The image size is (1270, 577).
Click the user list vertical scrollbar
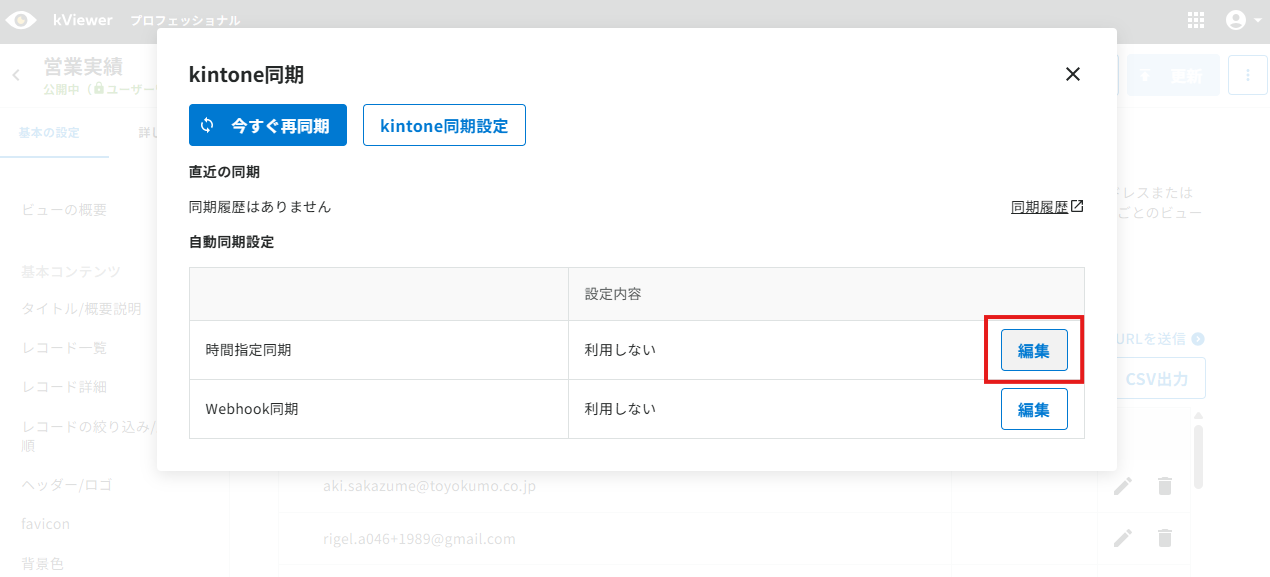pyautogui.click(x=1198, y=457)
